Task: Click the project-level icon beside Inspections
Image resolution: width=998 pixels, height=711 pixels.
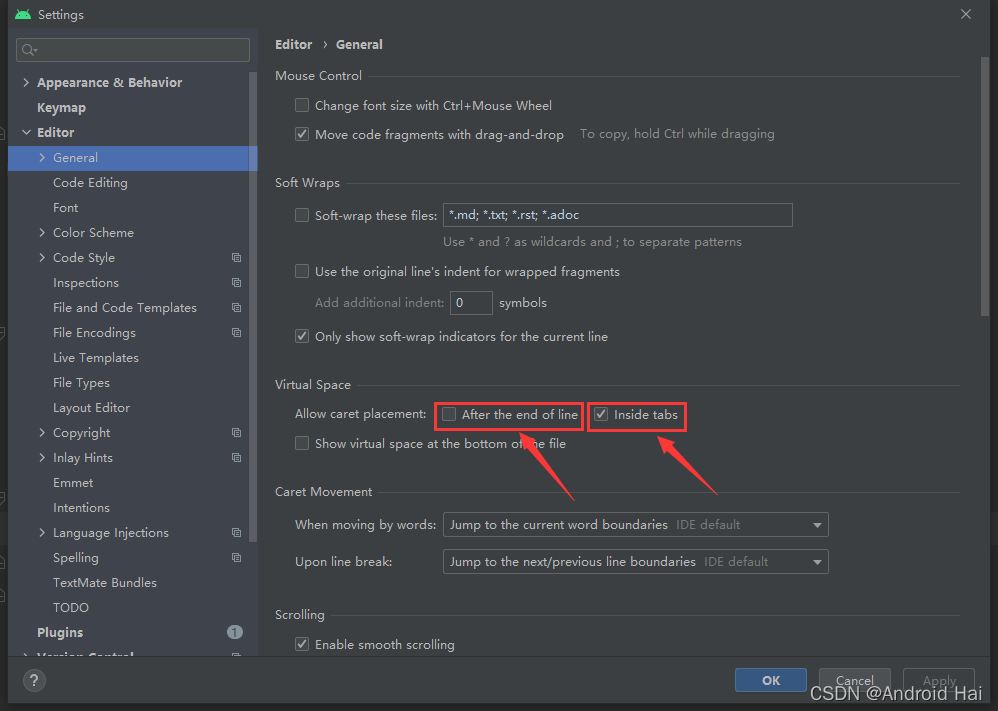Action: 236,283
